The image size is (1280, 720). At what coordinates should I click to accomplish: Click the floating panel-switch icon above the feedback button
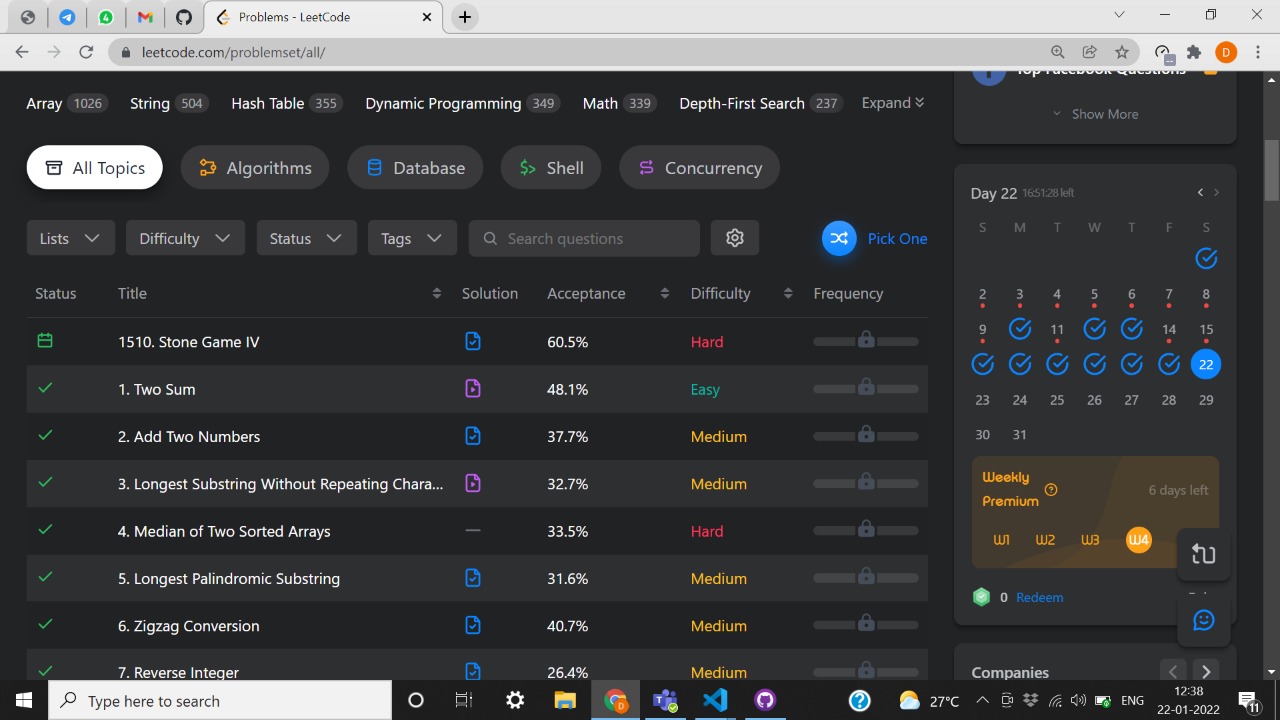coord(1204,555)
